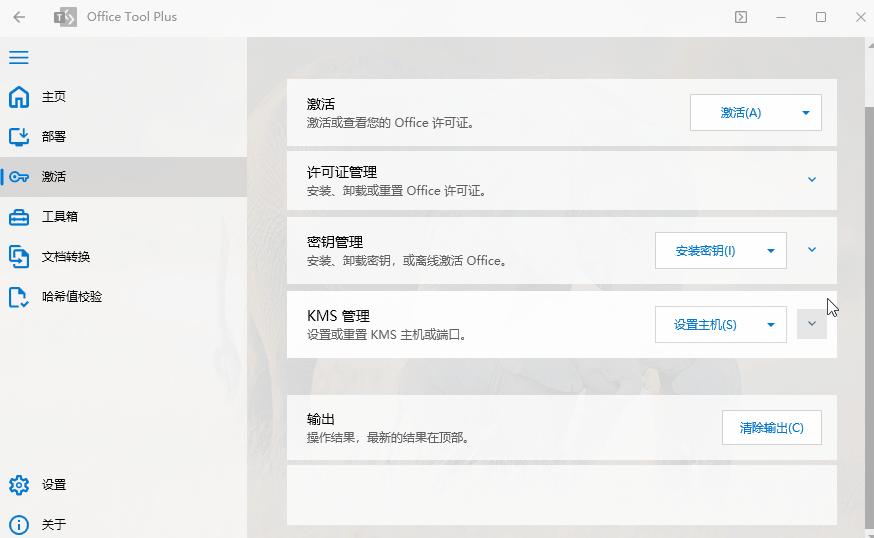This screenshot has width=874, height=538.
Task: Click the deploy icon beside 部署
Action: point(19,137)
